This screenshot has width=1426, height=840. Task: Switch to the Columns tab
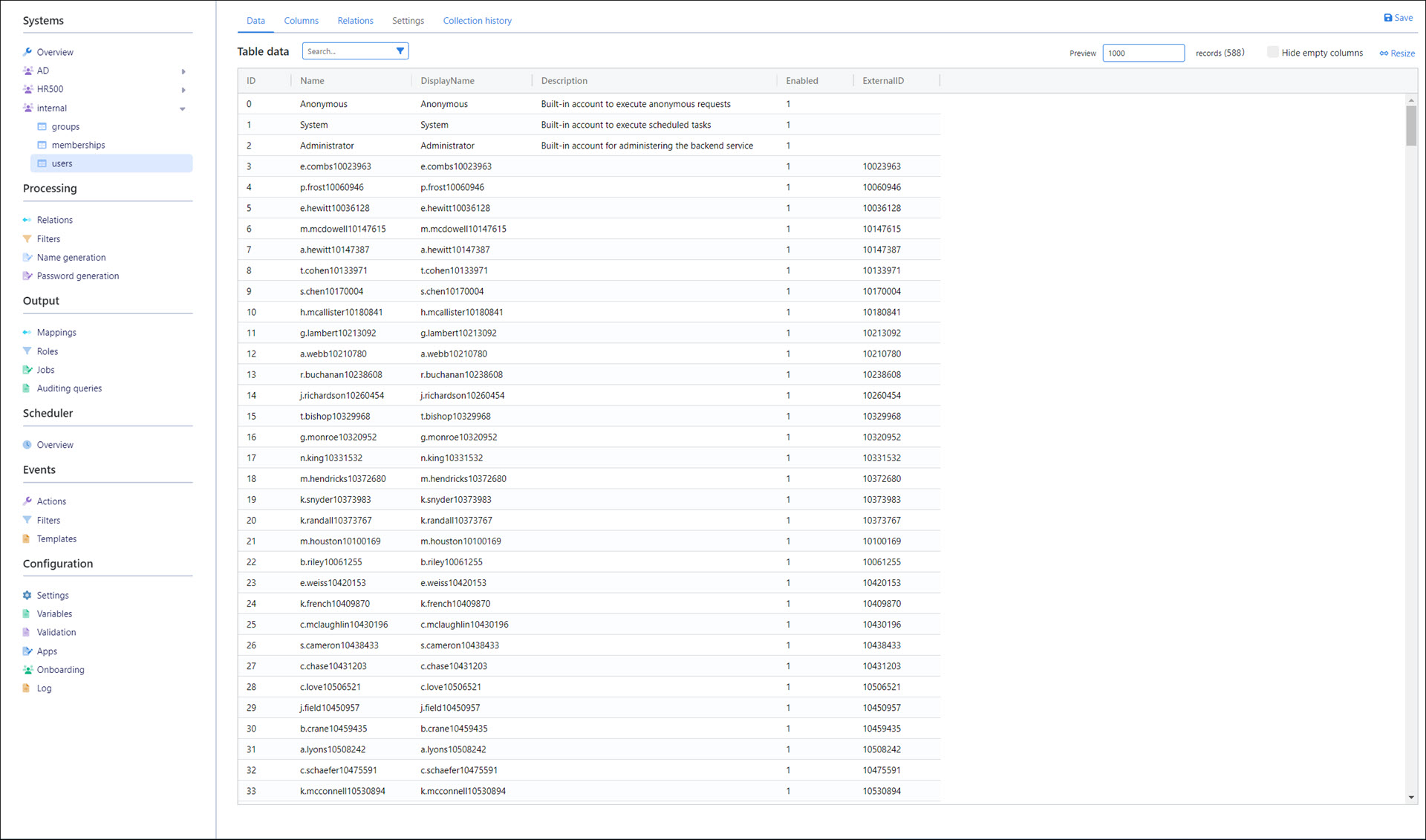tap(301, 21)
